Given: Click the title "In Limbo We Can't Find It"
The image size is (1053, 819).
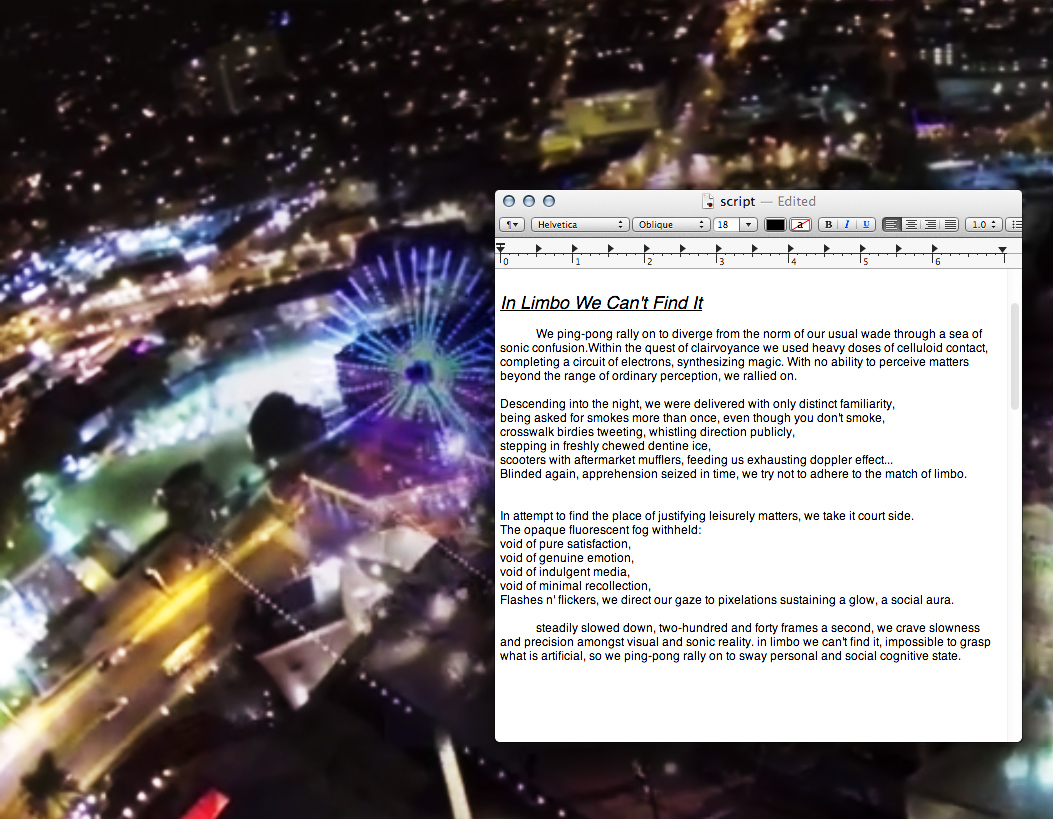Looking at the screenshot, I should pos(601,303).
